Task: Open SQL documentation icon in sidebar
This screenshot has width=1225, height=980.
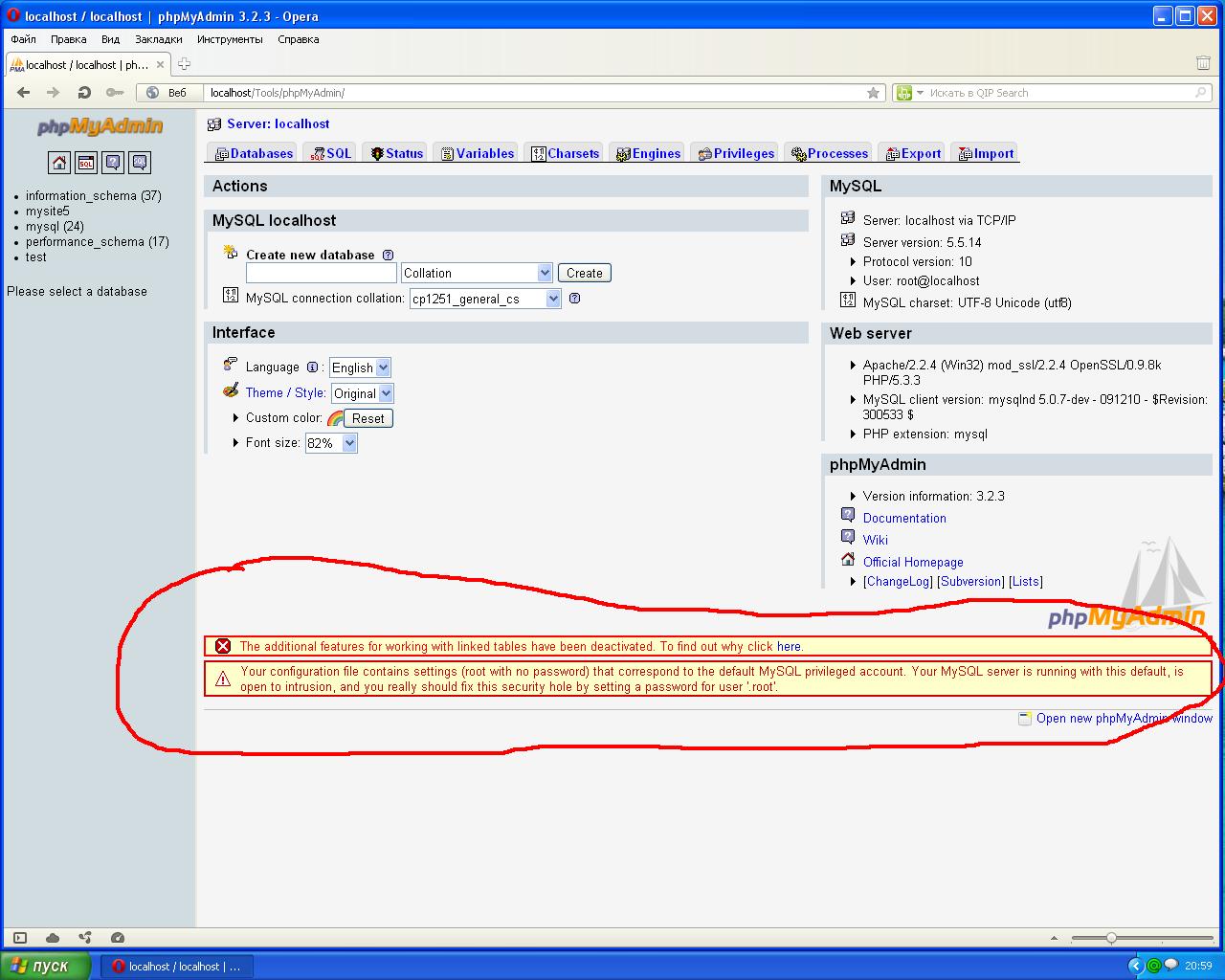Action: click(x=140, y=163)
